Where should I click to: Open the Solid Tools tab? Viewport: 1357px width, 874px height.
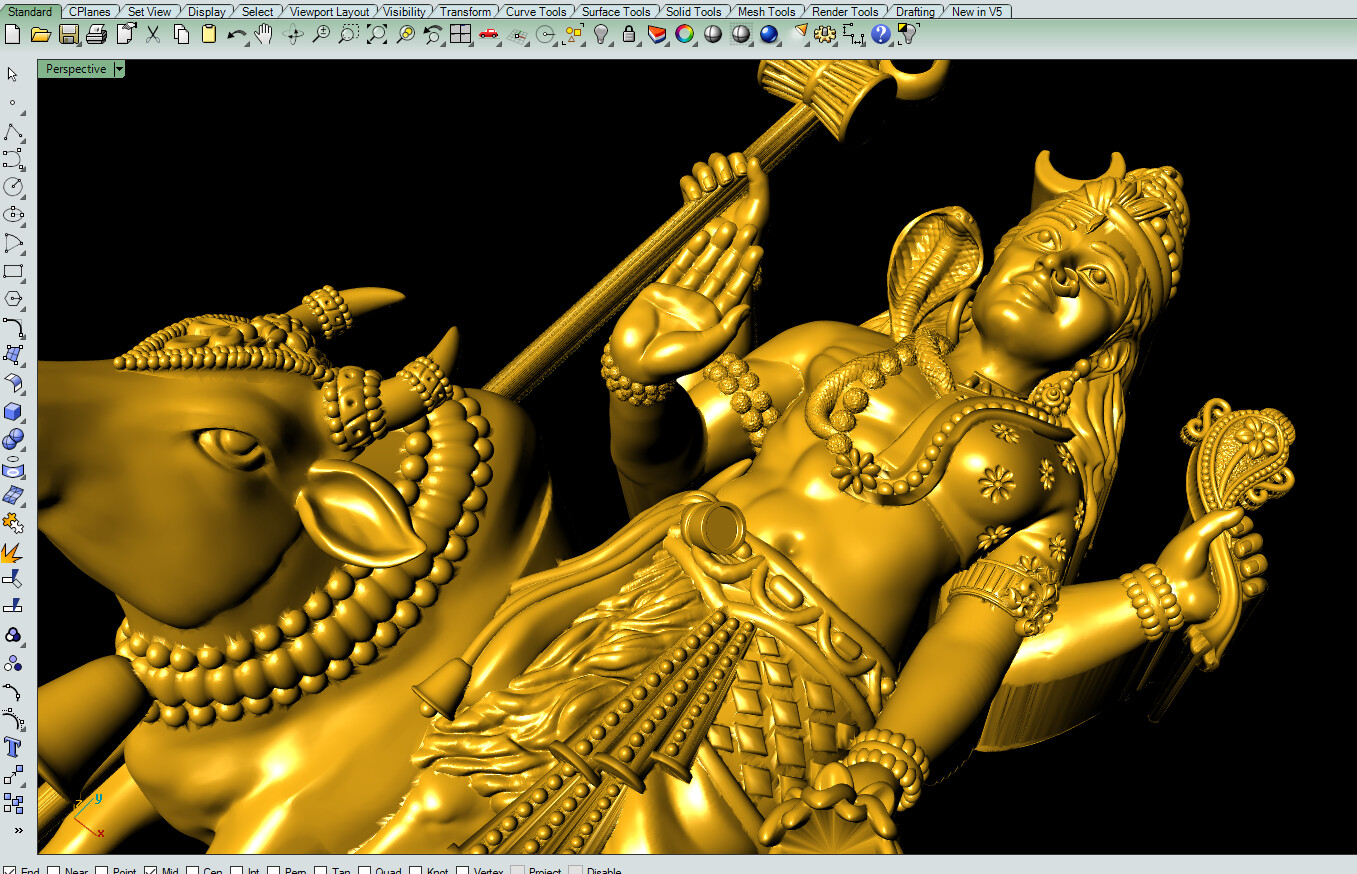pos(693,12)
